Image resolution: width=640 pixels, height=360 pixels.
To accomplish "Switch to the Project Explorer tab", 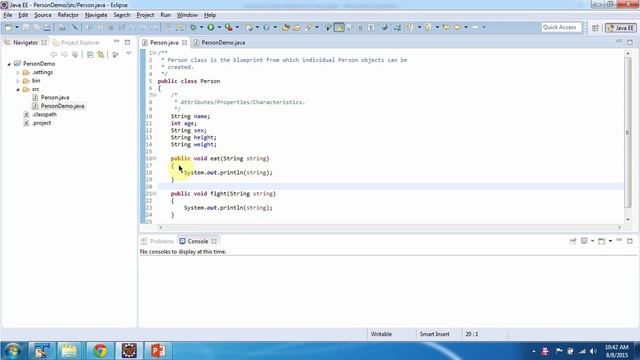I will (x=77, y=42).
